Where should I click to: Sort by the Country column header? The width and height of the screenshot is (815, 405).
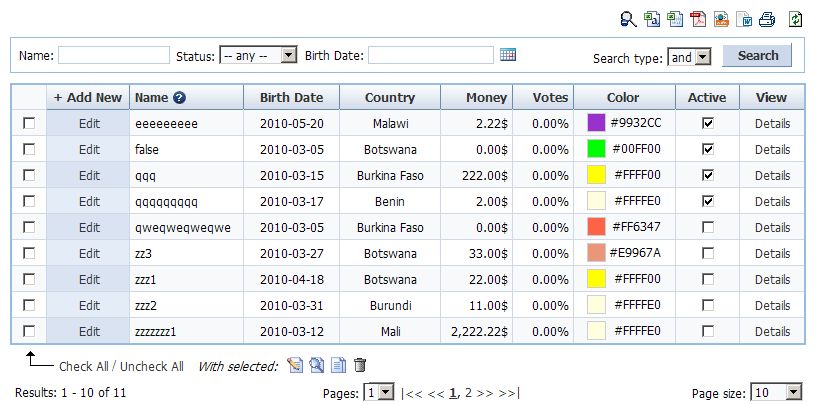pyautogui.click(x=389, y=98)
